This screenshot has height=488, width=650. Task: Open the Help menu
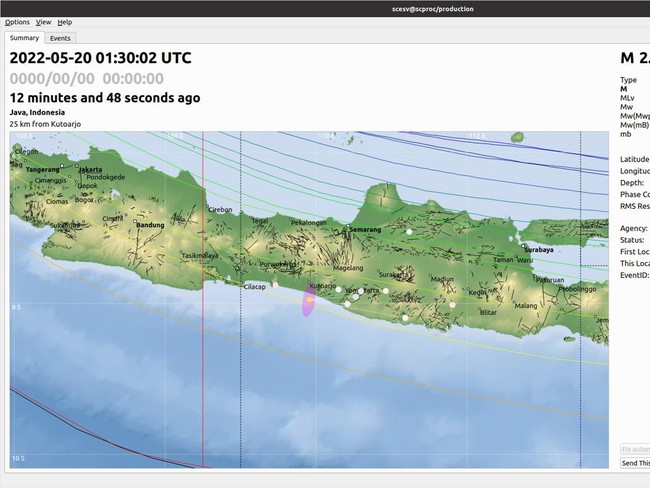(x=65, y=21)
